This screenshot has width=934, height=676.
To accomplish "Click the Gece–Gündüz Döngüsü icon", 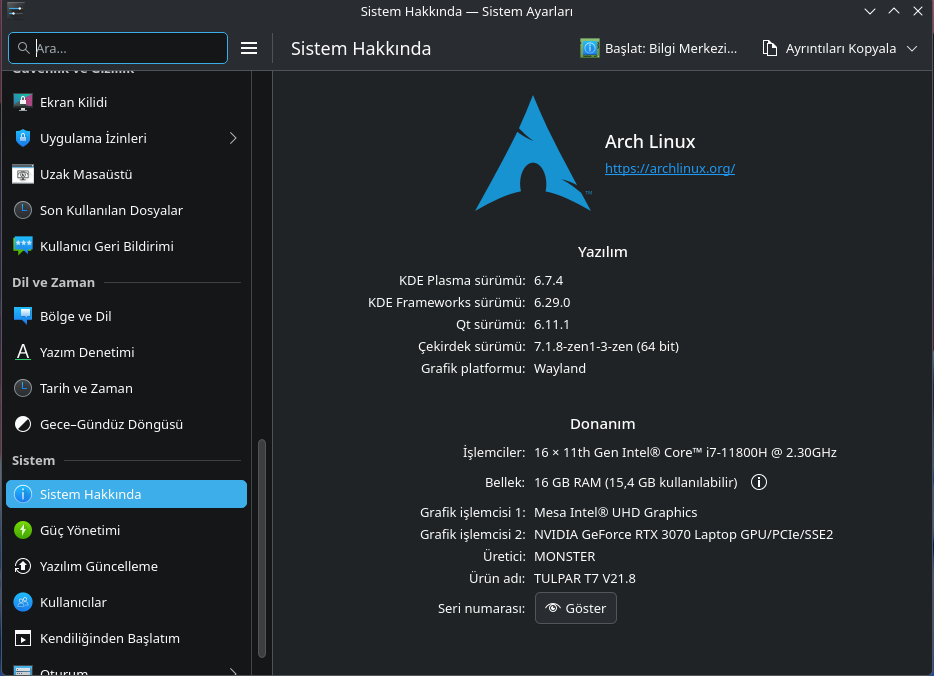I will pos(23,424).
